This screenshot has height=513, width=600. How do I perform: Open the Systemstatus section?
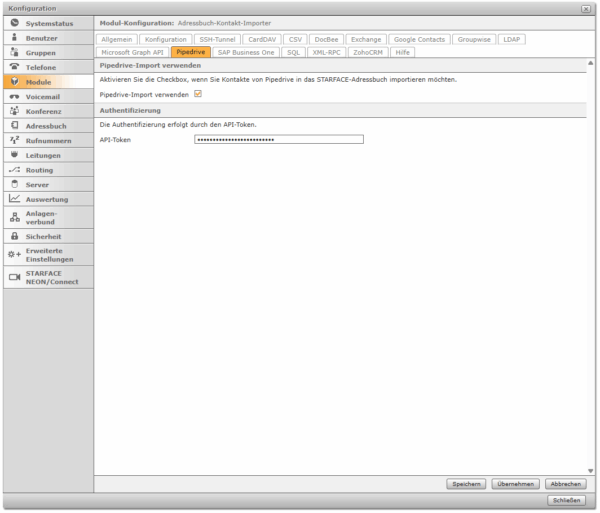click(49, 23)
